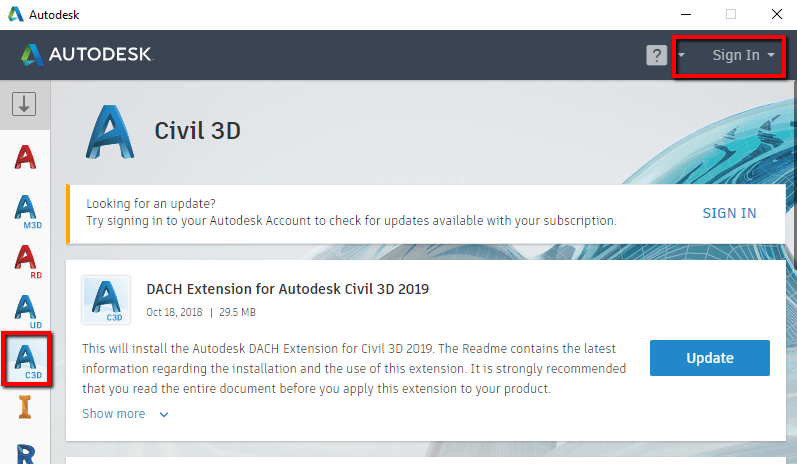Select the Revit product icon in sidebar
Screen dimensions: 797x464
[26, 452]
